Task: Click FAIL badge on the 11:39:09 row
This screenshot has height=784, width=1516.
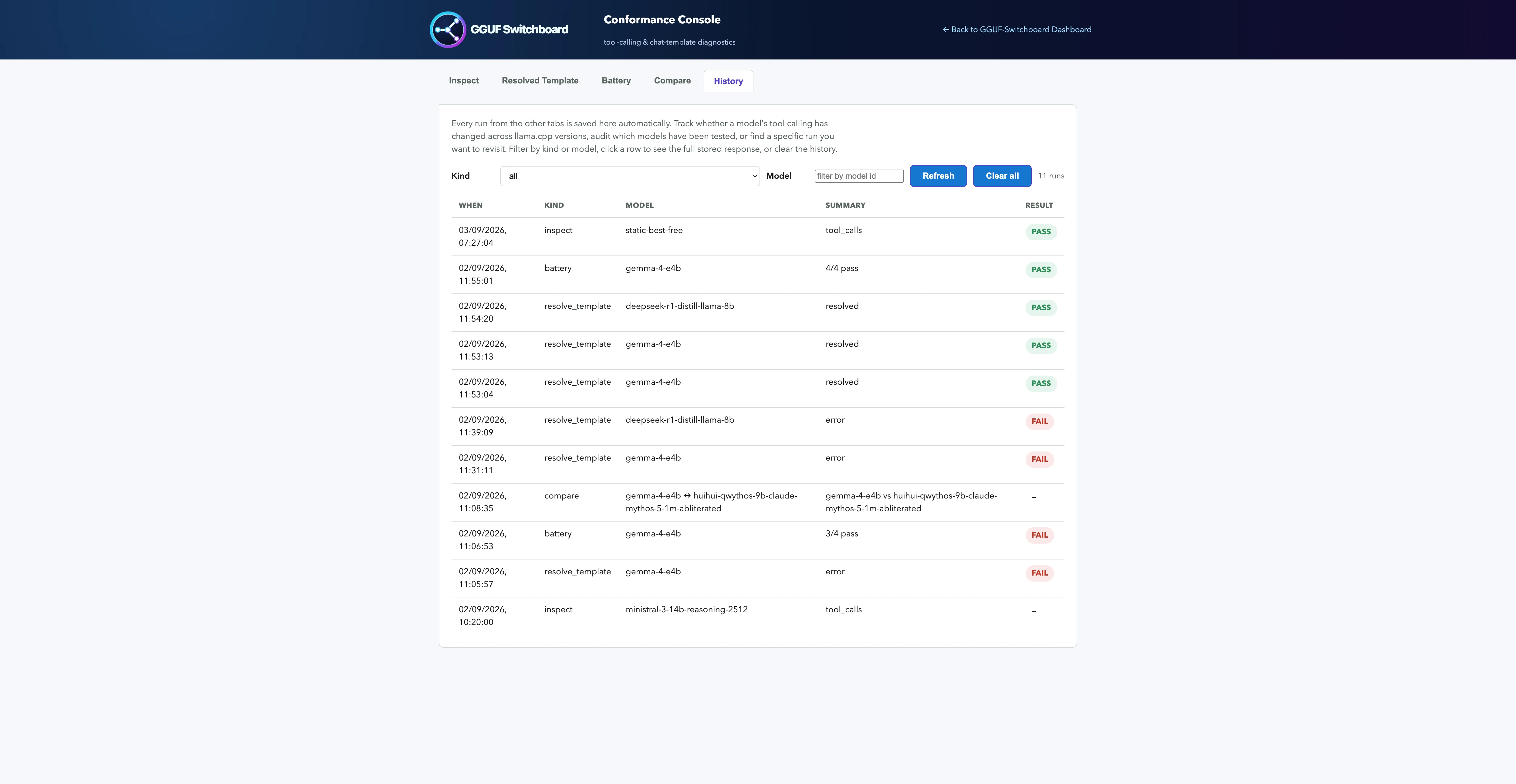Action: (1039, 421)
